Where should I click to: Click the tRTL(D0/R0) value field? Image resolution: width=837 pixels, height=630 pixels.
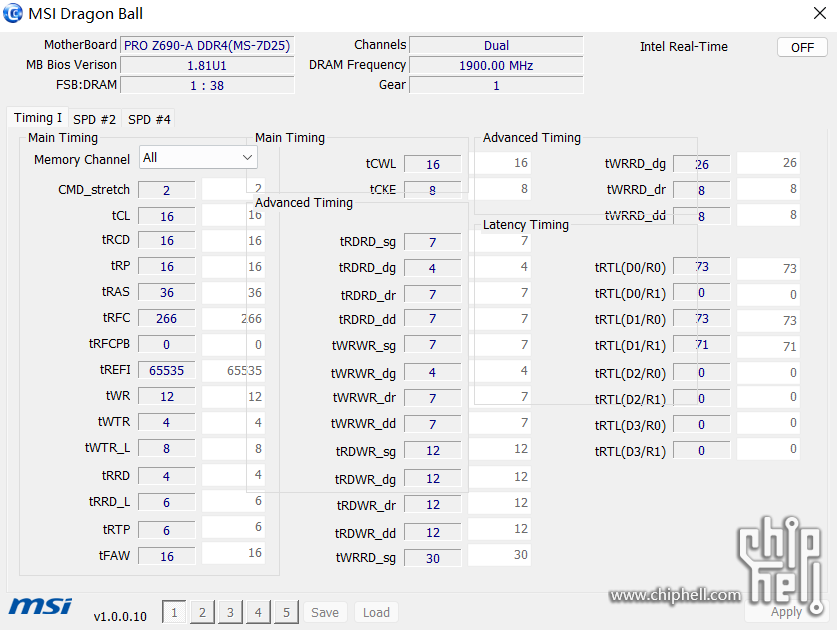[701, 266]
